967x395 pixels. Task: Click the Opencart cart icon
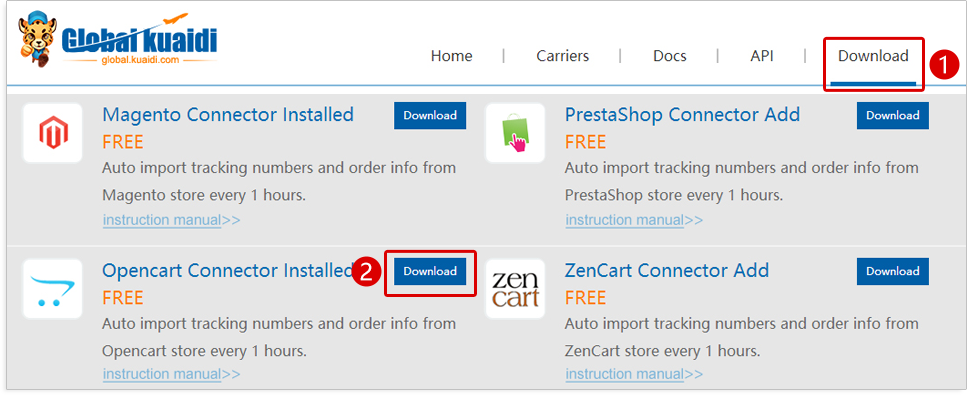[x=52, y=289]
